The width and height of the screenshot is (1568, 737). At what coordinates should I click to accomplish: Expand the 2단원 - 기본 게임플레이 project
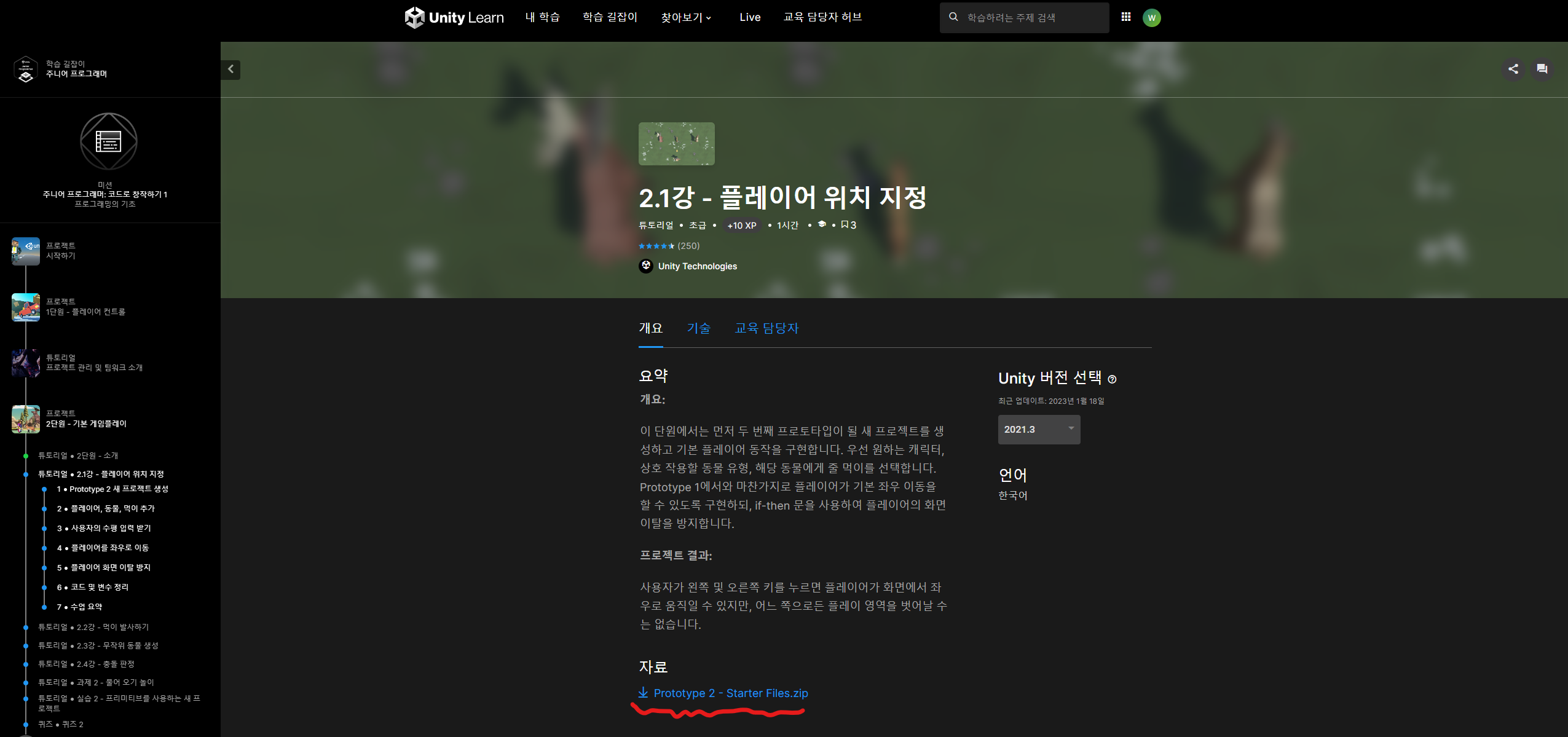pyautogui.click(x=86, y=424)
